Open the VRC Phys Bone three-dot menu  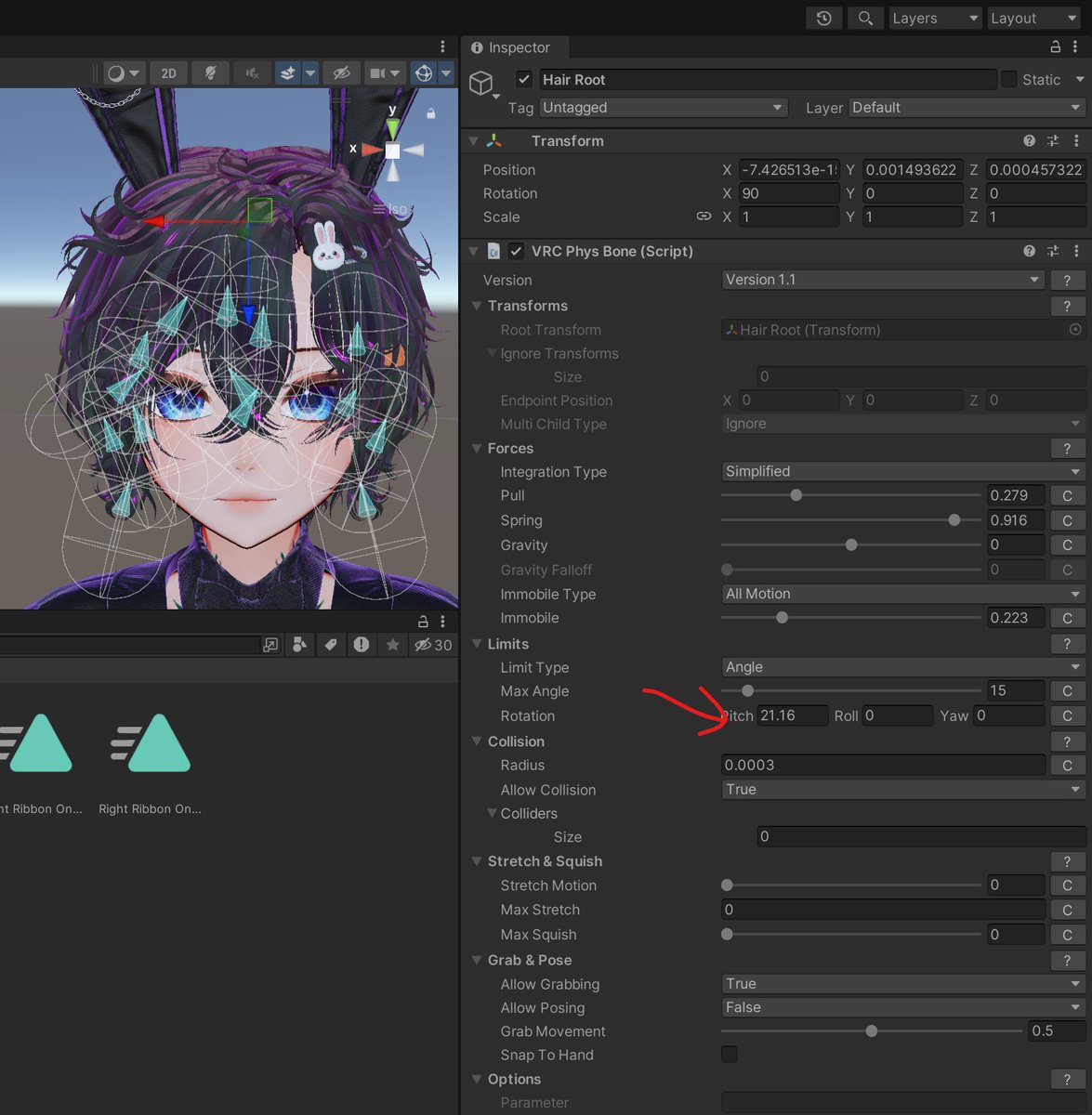coord(1076,251)
